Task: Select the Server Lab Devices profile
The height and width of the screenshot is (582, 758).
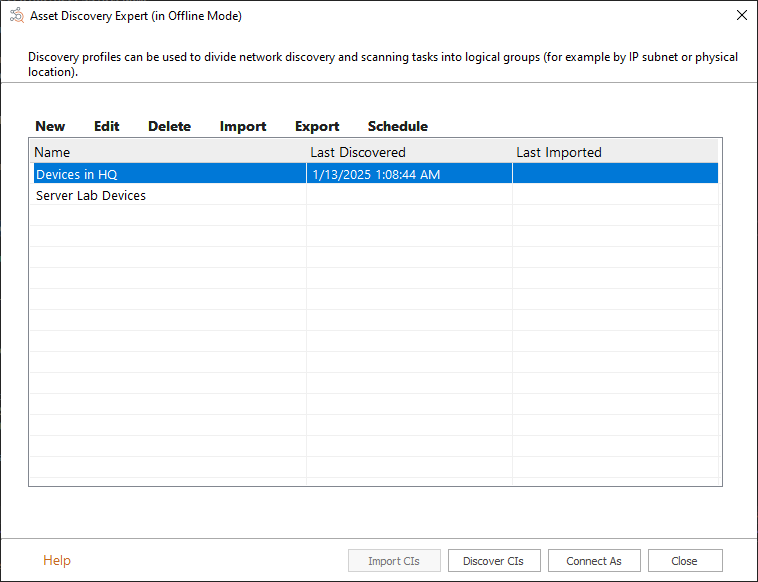Action: coord(91,195)
